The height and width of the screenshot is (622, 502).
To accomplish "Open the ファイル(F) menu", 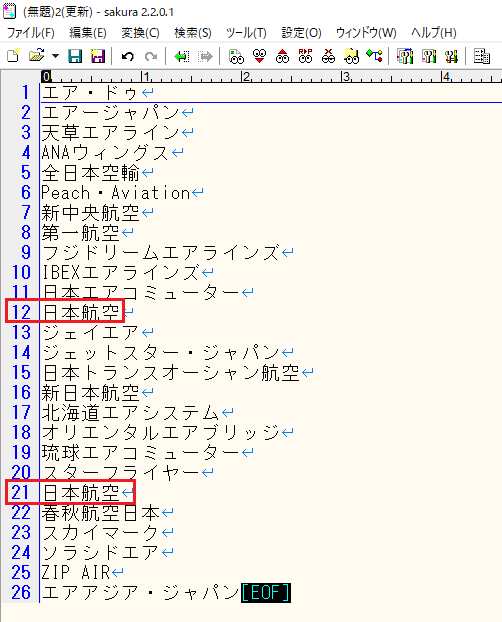I will click(x=31, y=33).
